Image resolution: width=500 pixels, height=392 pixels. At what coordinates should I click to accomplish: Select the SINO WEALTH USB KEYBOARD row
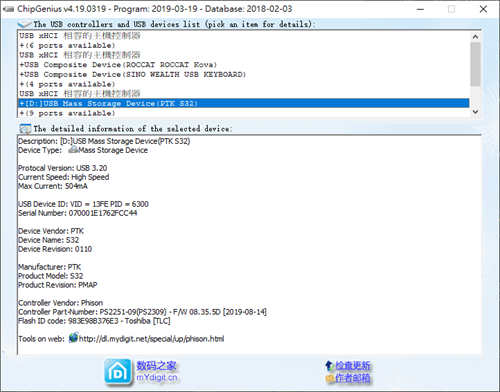(x=243, y=74)
